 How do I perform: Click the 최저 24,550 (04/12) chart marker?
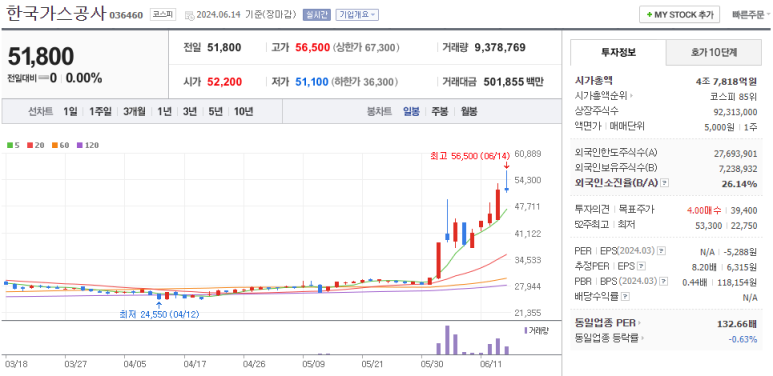159,314
